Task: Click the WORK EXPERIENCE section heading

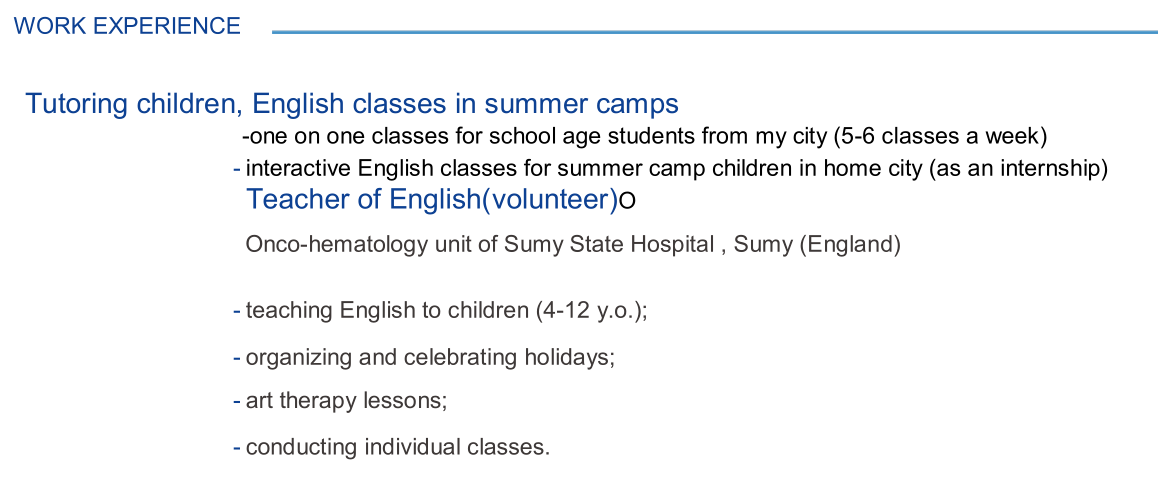Action: pos(127,27)
